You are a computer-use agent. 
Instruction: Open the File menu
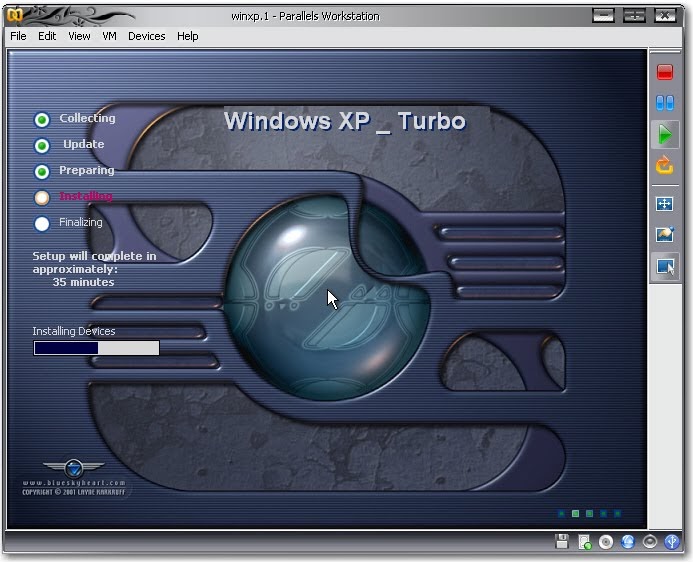pyautogui.click(x=18, y=36)
